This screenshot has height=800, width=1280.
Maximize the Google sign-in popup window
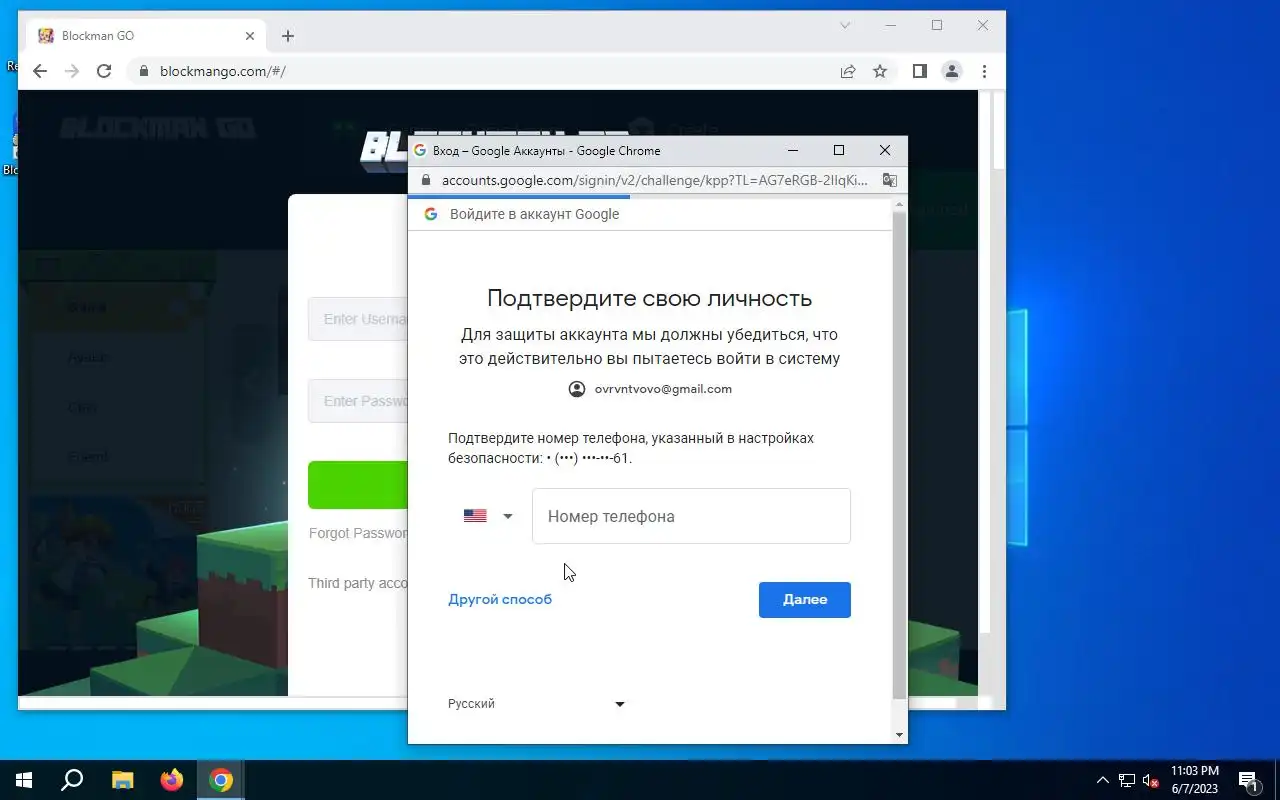point(839,150)
